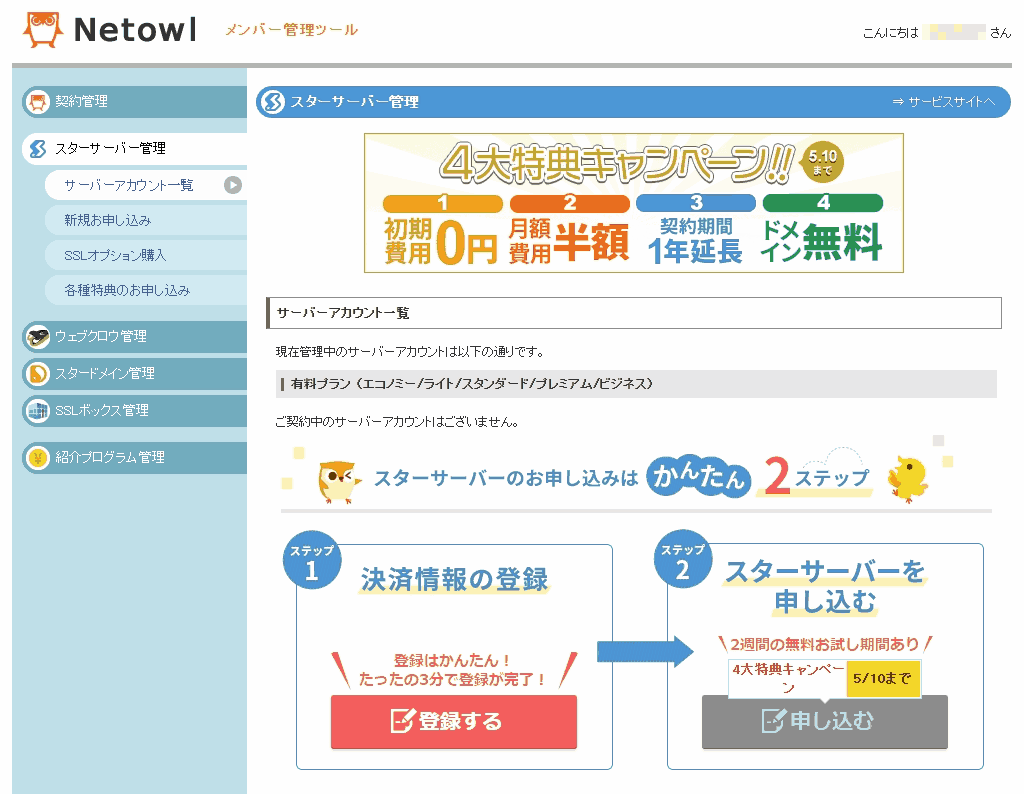Follow the ⇒ サービスサイトへ link

pos(944,102)
